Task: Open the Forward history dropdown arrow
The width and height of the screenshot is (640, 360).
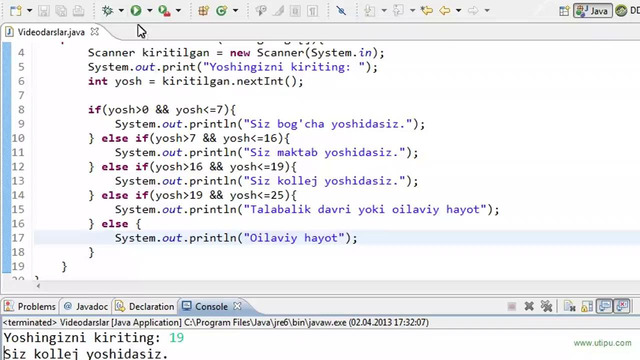Action: 487,11
